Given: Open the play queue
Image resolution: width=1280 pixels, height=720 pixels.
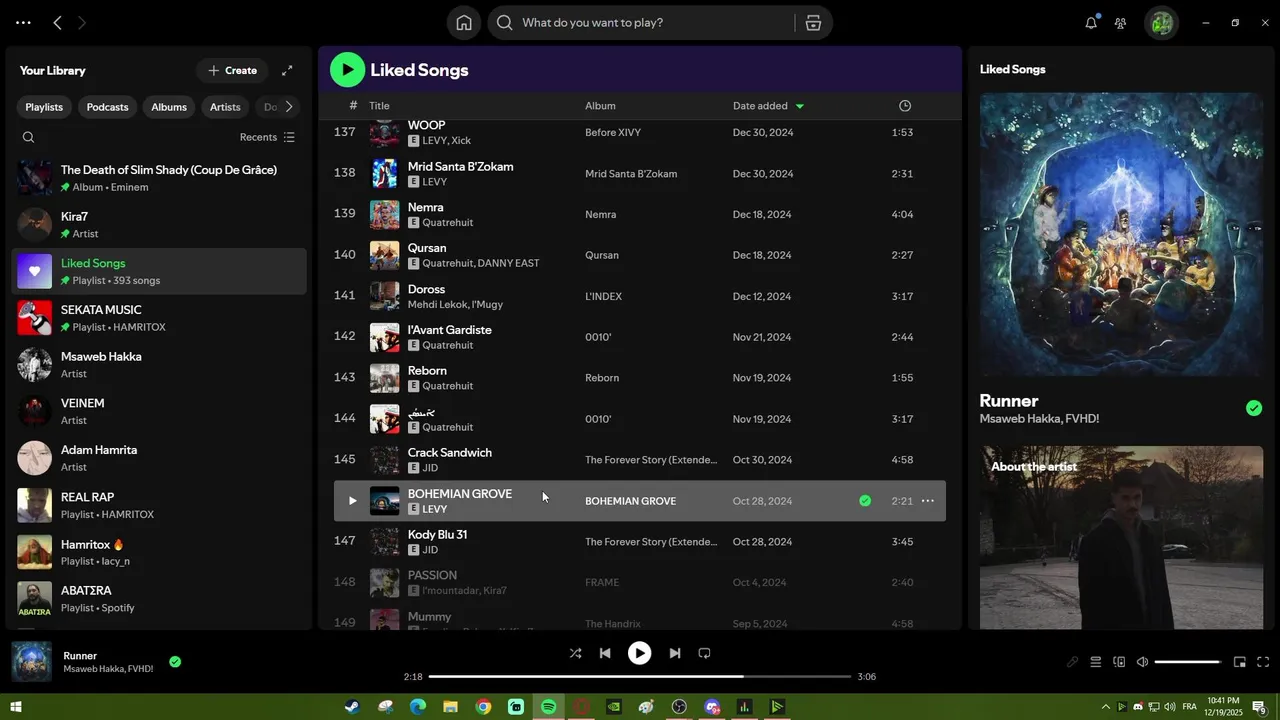Looking at the screenshot, I should [x=1096, y=662].
